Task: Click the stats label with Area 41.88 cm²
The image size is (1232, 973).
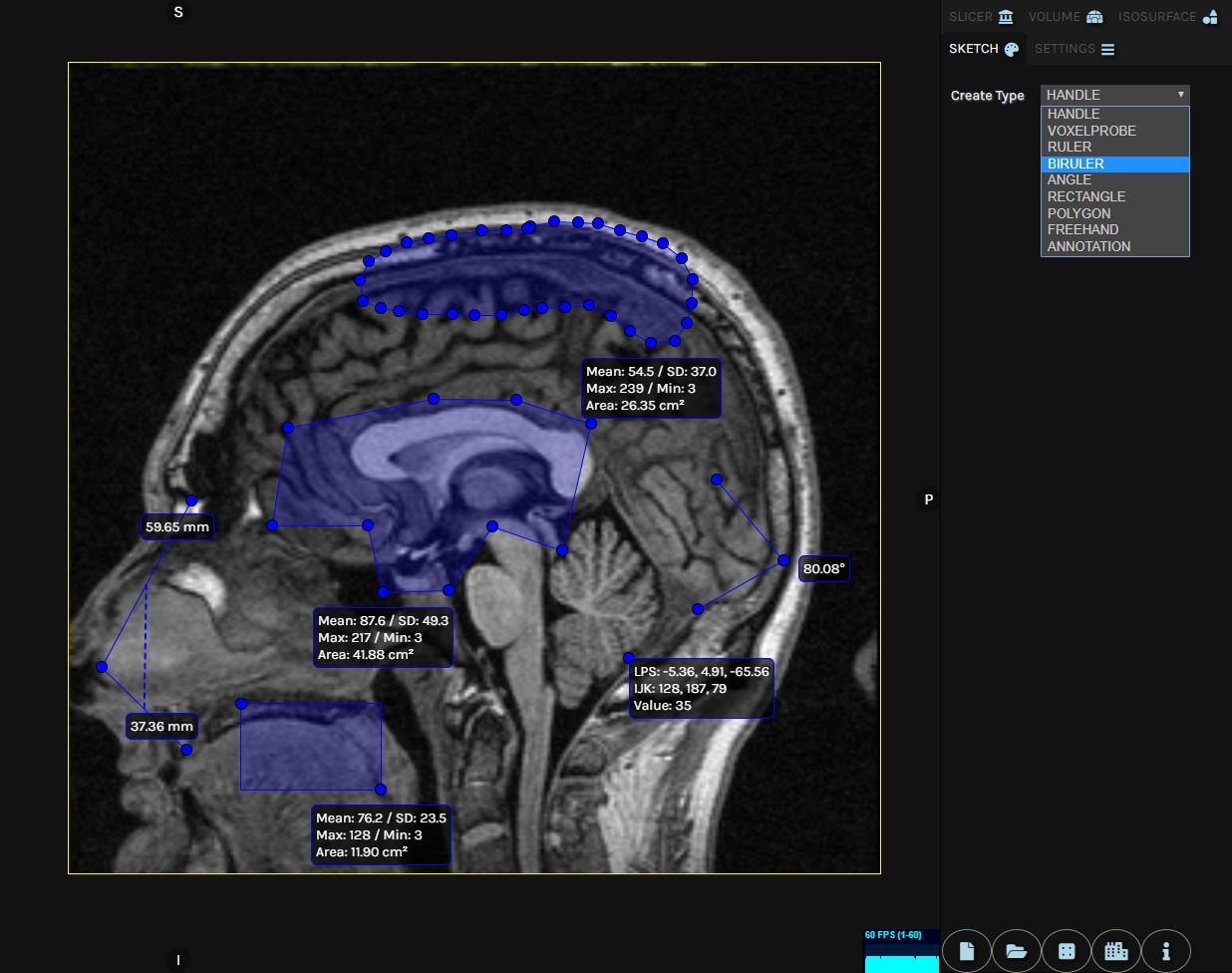Action: tap(384, 638)
